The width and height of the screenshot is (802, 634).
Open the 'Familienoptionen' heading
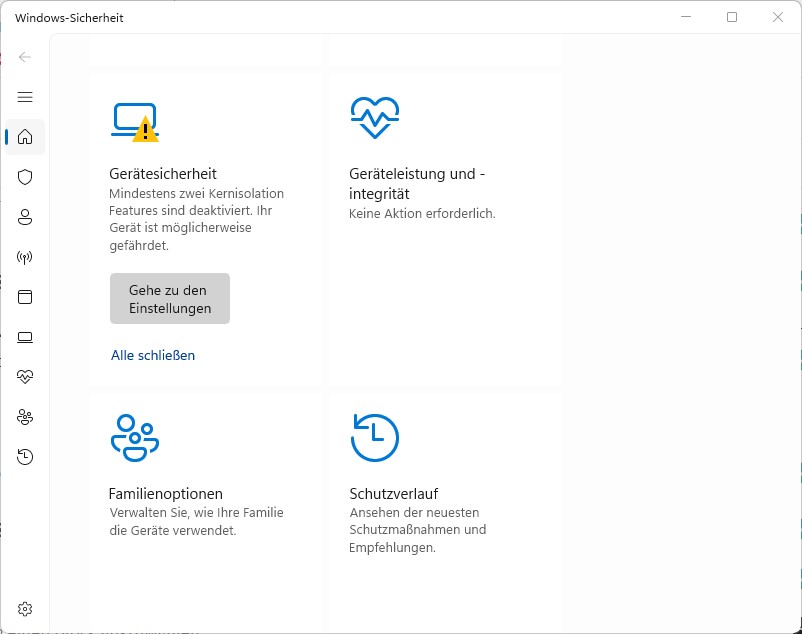(166, 494)
